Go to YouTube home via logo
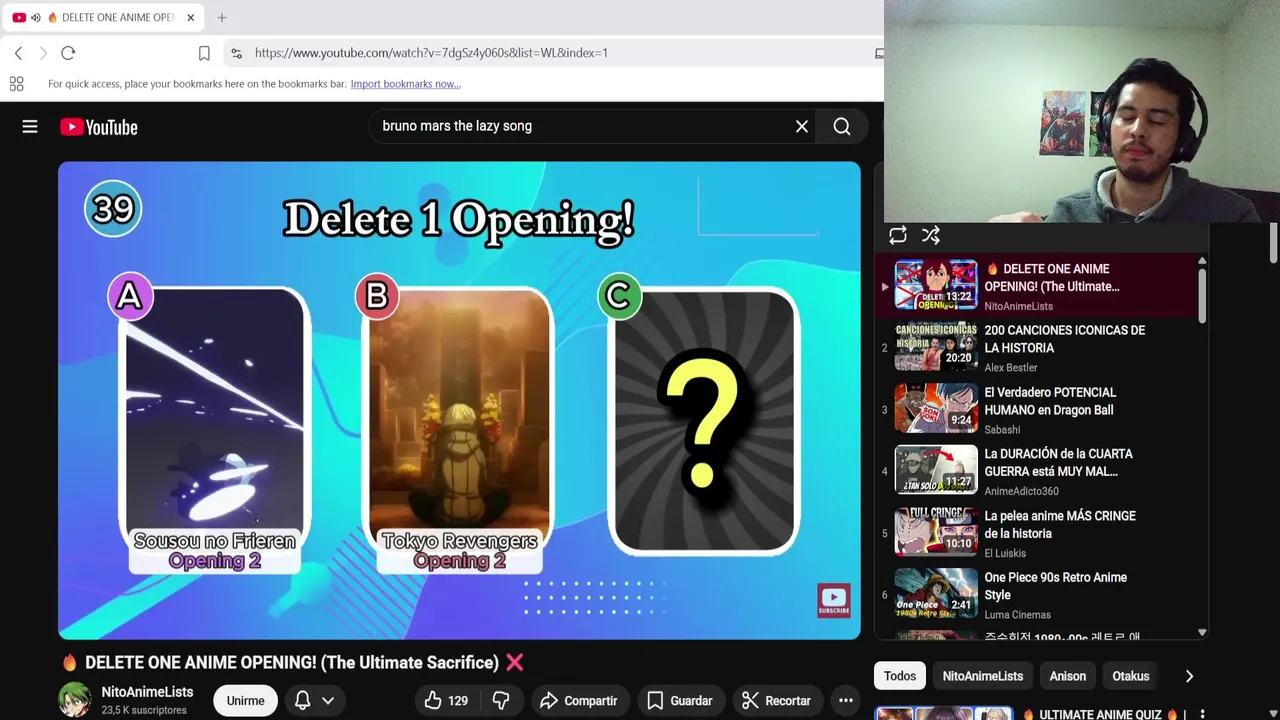 98,127
